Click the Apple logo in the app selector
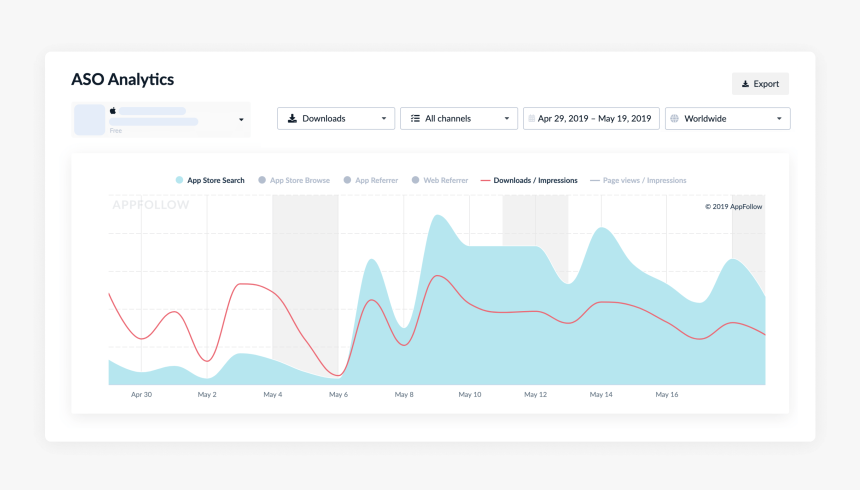 tap(113, 110)
